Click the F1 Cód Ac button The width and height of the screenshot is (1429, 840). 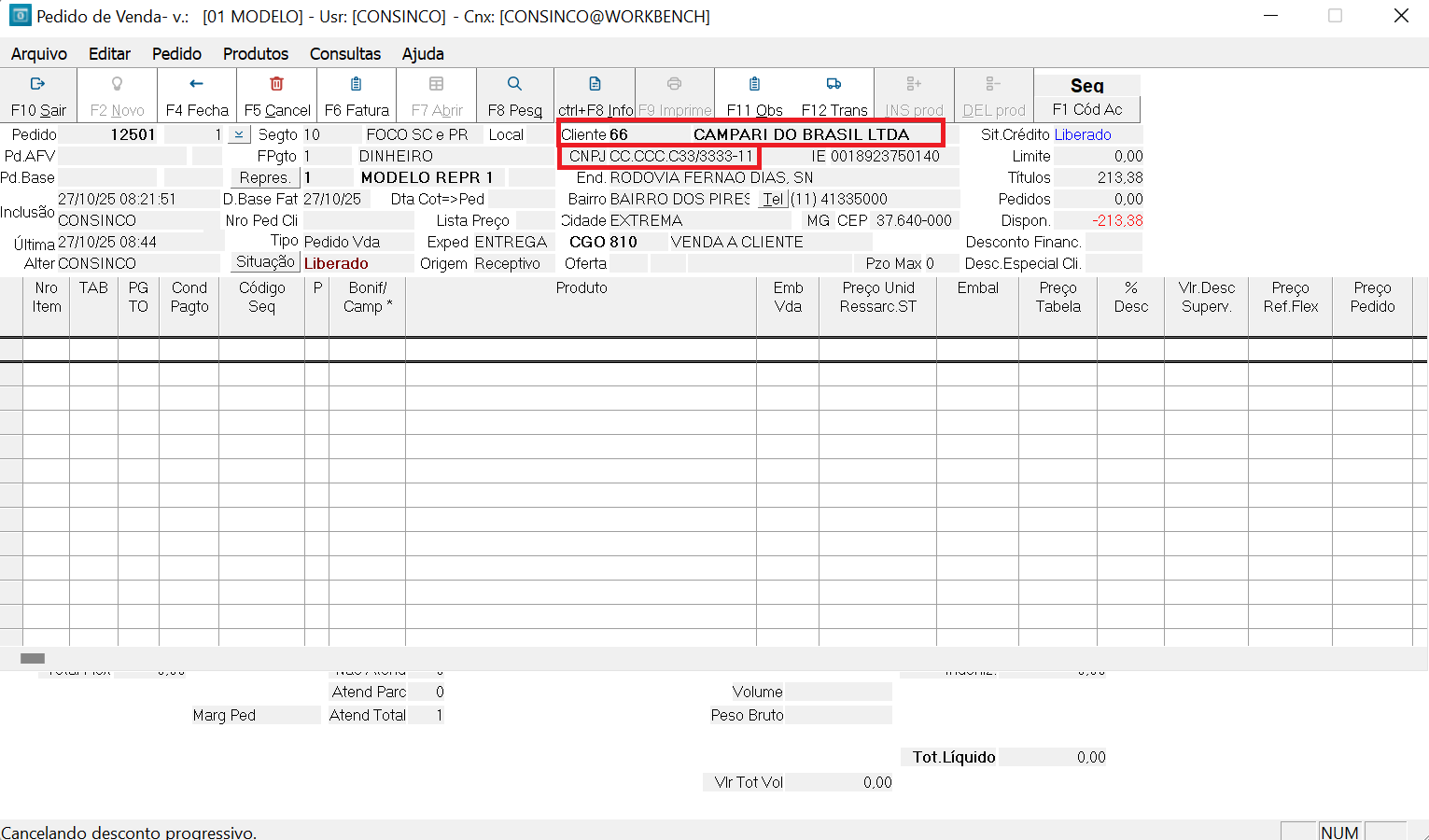1087,109
